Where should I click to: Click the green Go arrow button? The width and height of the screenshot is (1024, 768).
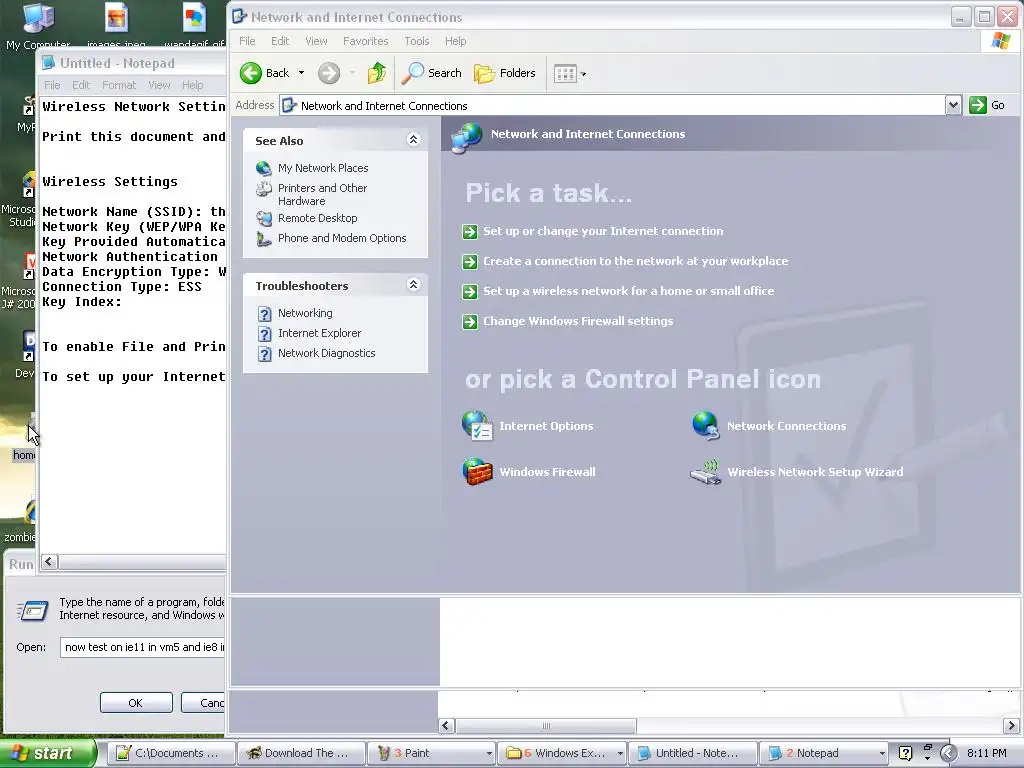point(978,105)
